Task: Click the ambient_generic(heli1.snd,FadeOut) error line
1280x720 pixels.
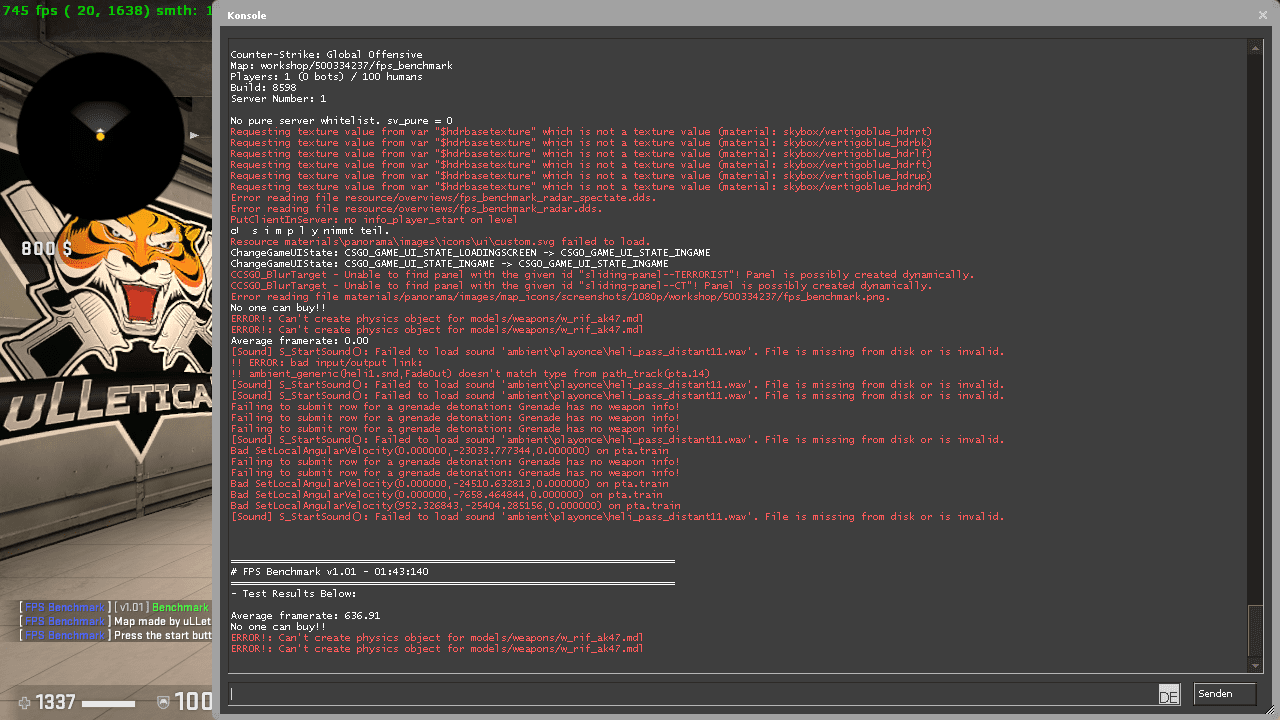Action: click(x=470, y=374)
